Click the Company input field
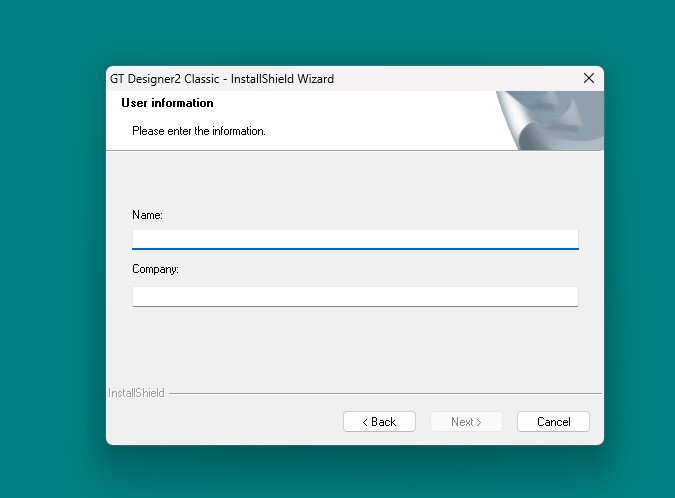 click(x=355, y=297)
